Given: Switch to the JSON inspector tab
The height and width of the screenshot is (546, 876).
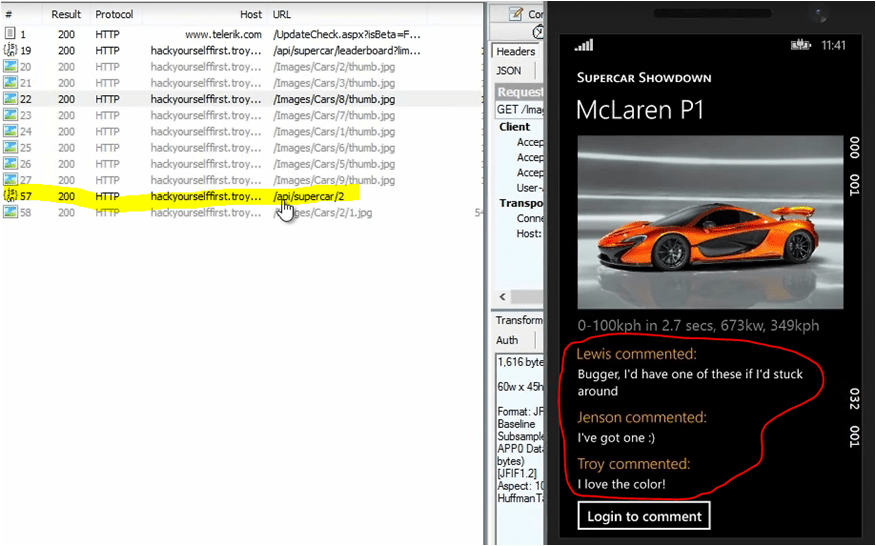Looking at the screenshot, I should coord(509,71).
